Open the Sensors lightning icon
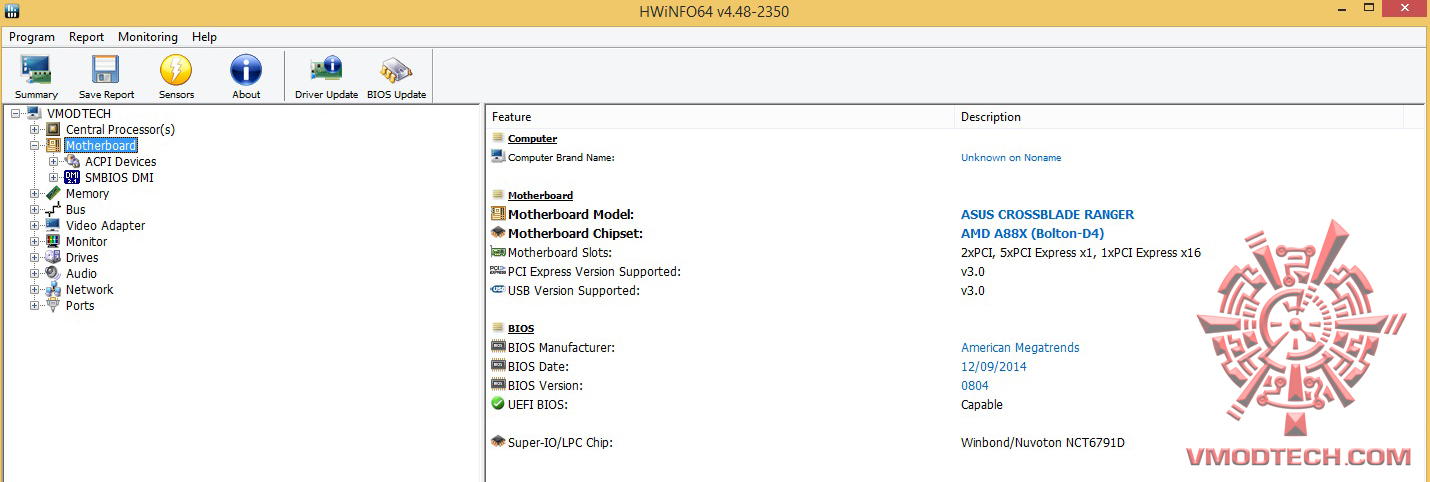This screenshot has width=1430, height=482. 176,69
